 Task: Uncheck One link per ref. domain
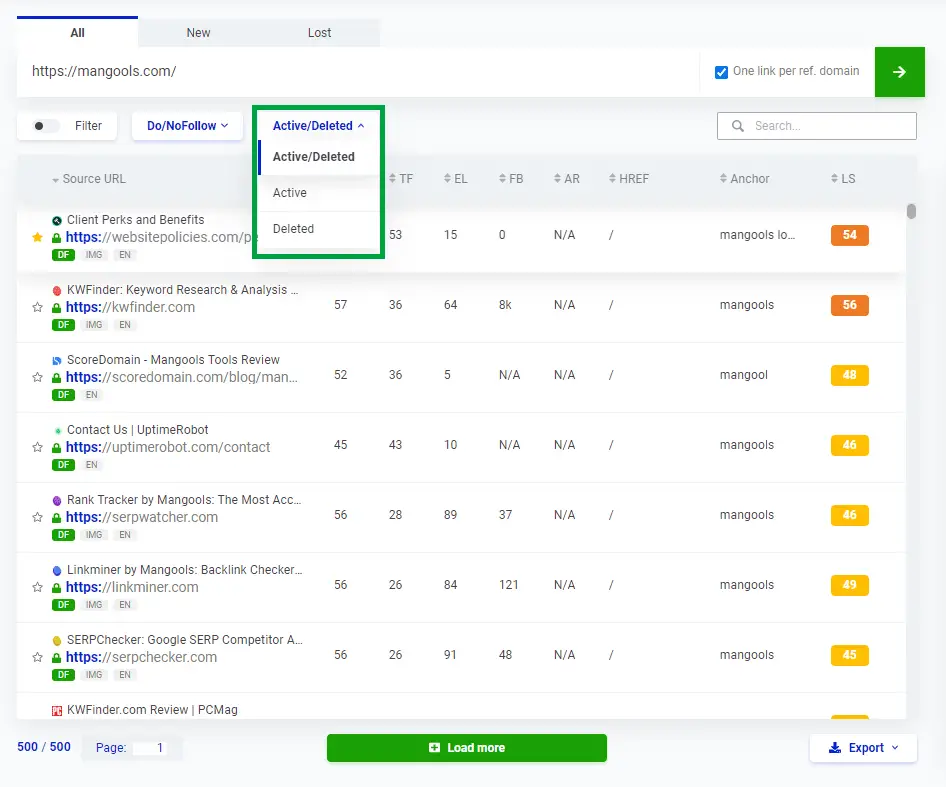click(x=721, y=72)
